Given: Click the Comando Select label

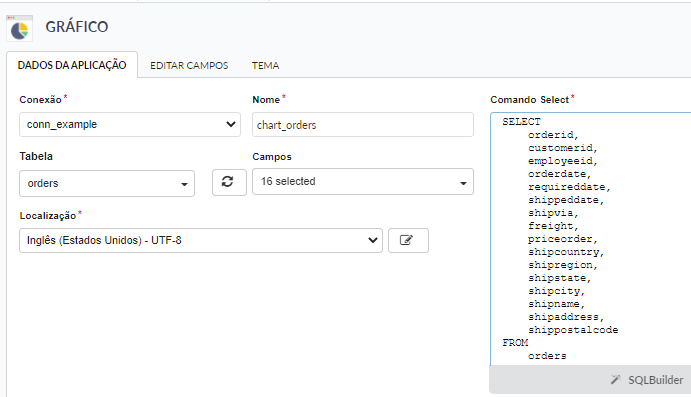Looking at the screenshot, I should pyautogui.click(x=529, y=100).
